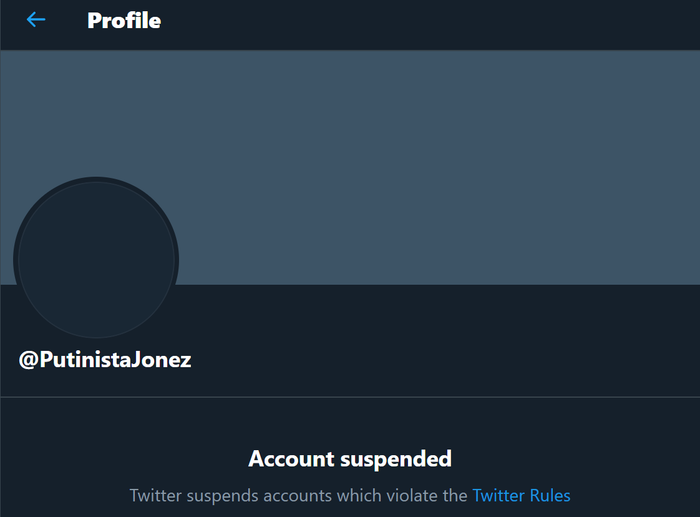
Task: Click the word 'Profile' in top bar
Action: click(124, 20)
